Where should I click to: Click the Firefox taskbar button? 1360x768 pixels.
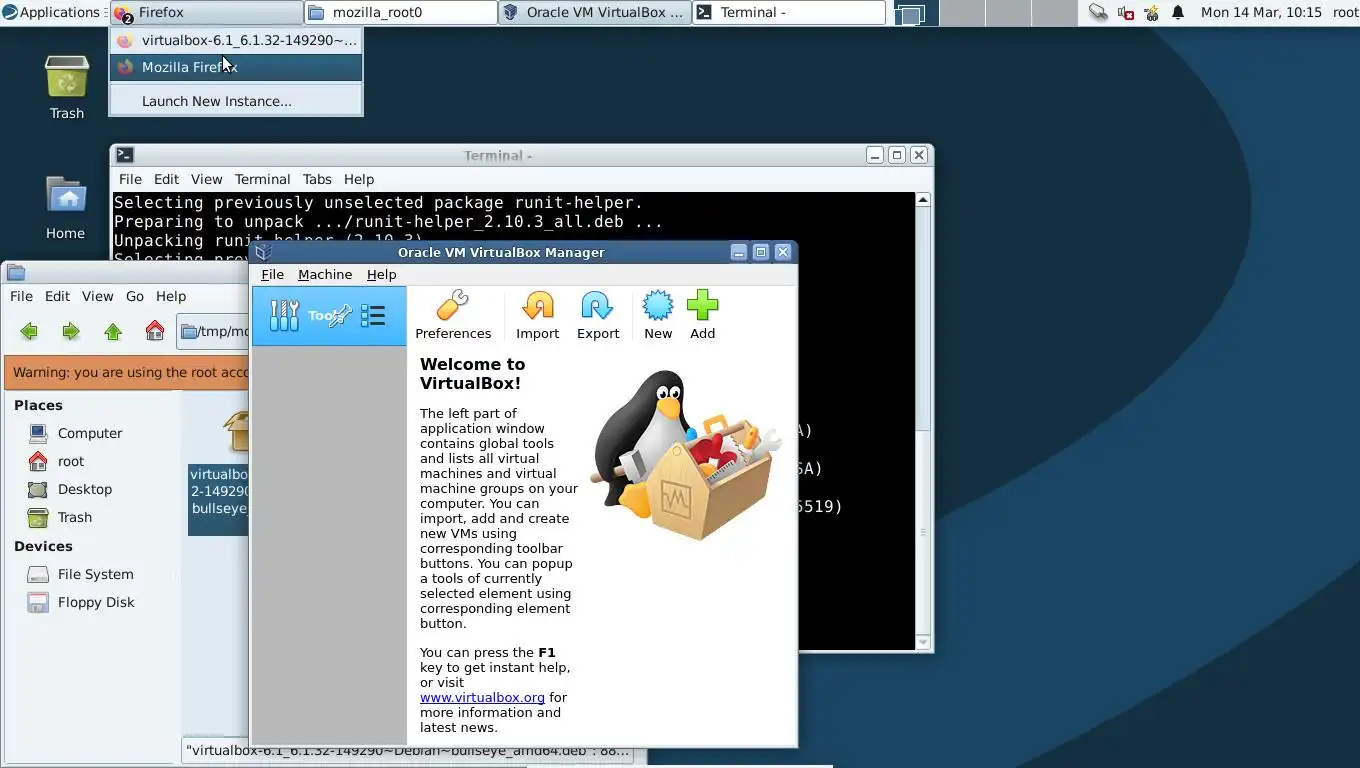[206, 13]
